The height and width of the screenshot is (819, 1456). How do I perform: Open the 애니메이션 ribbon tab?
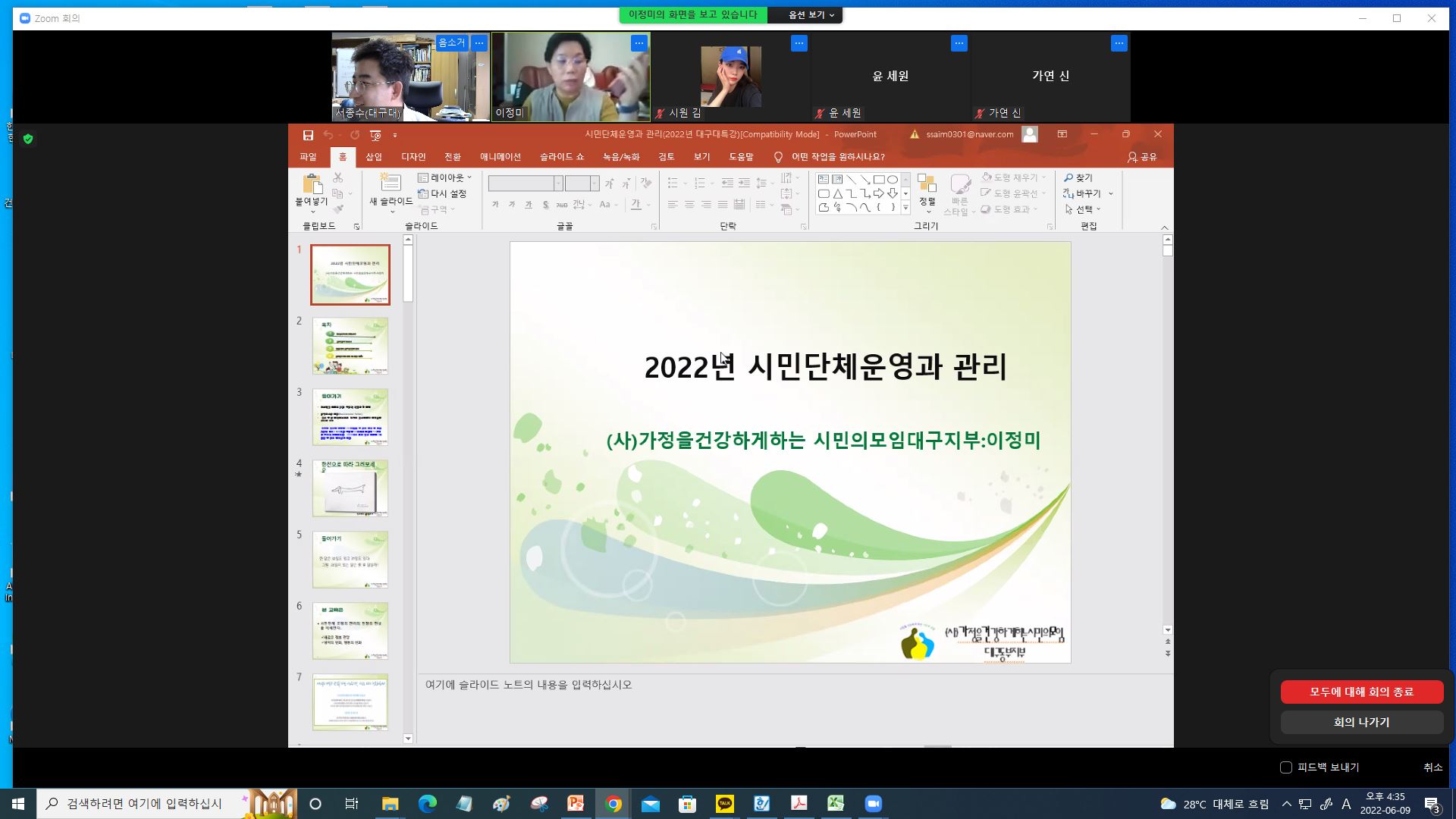coord(500,157)
